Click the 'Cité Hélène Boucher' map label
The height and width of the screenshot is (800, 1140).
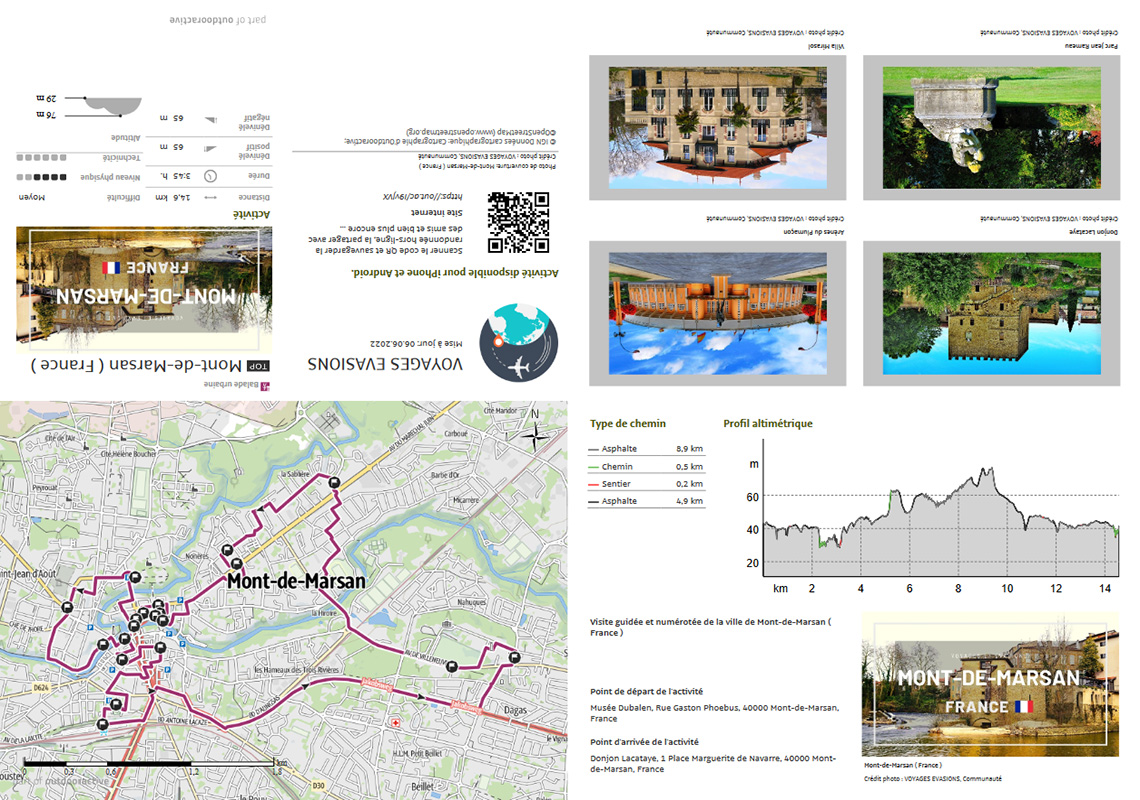128,454
